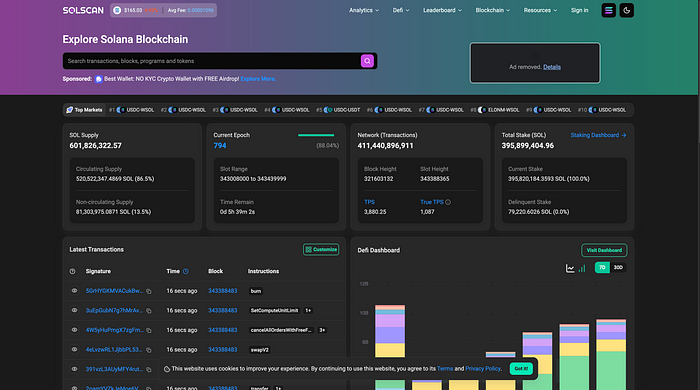Click the Customize button

point(321,249)
